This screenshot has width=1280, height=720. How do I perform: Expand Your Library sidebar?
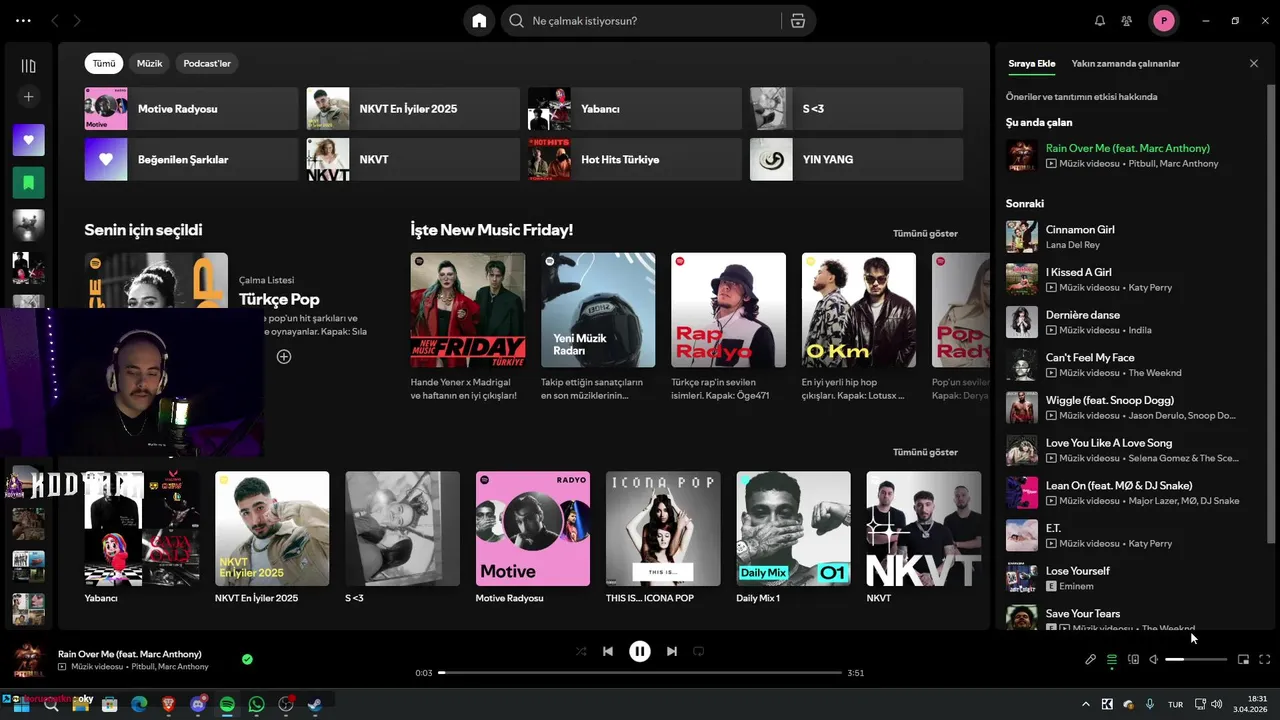(x=28, y=66)
